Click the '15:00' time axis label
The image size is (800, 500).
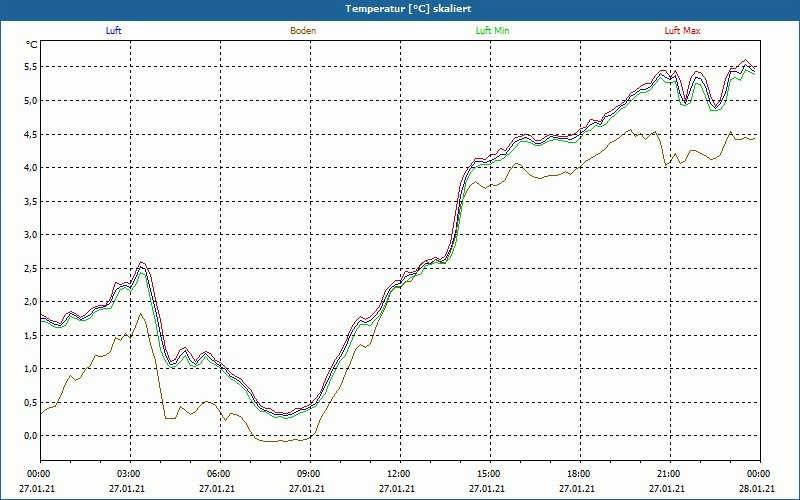coord(490,474)
